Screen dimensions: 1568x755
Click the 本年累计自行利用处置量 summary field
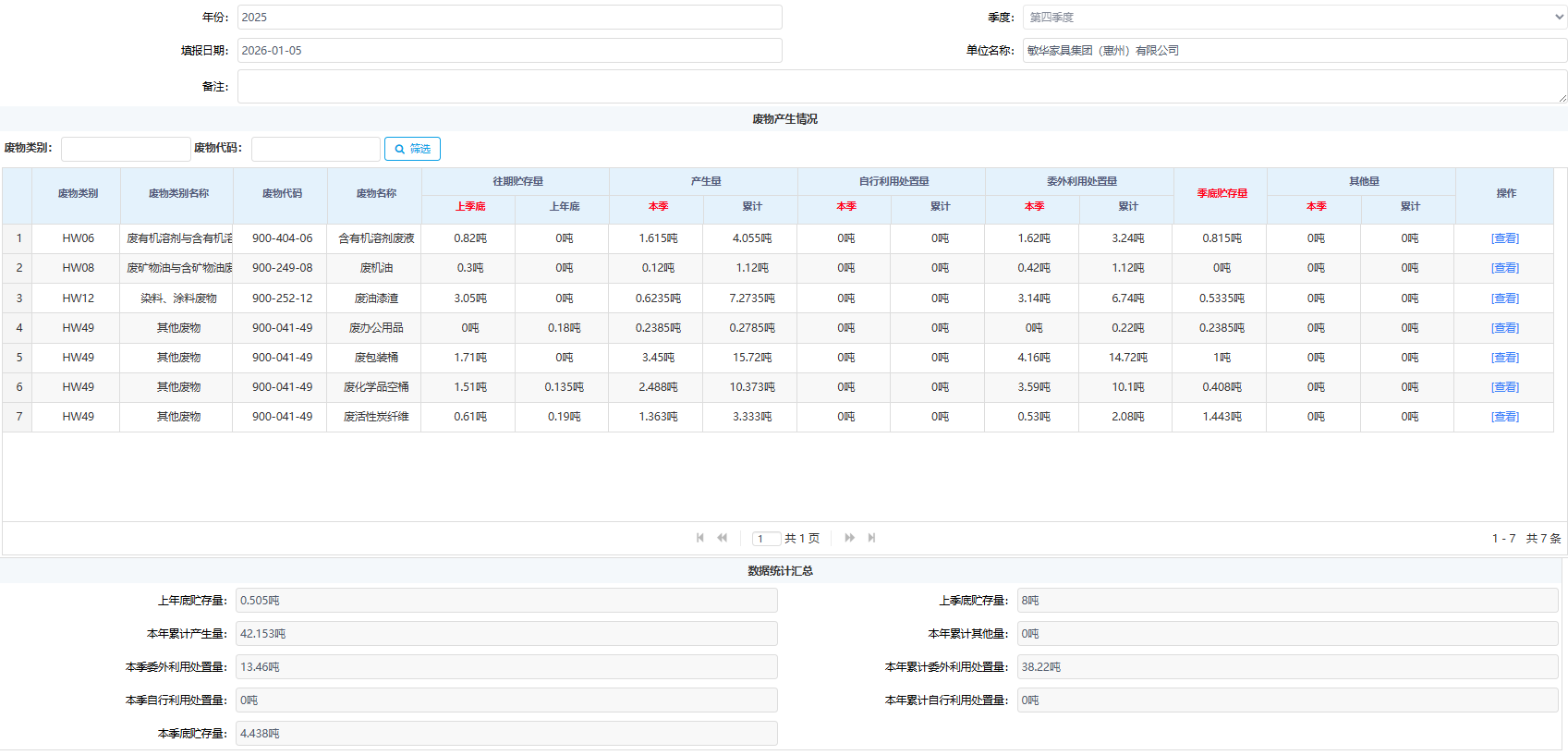tap(1288, 700)
